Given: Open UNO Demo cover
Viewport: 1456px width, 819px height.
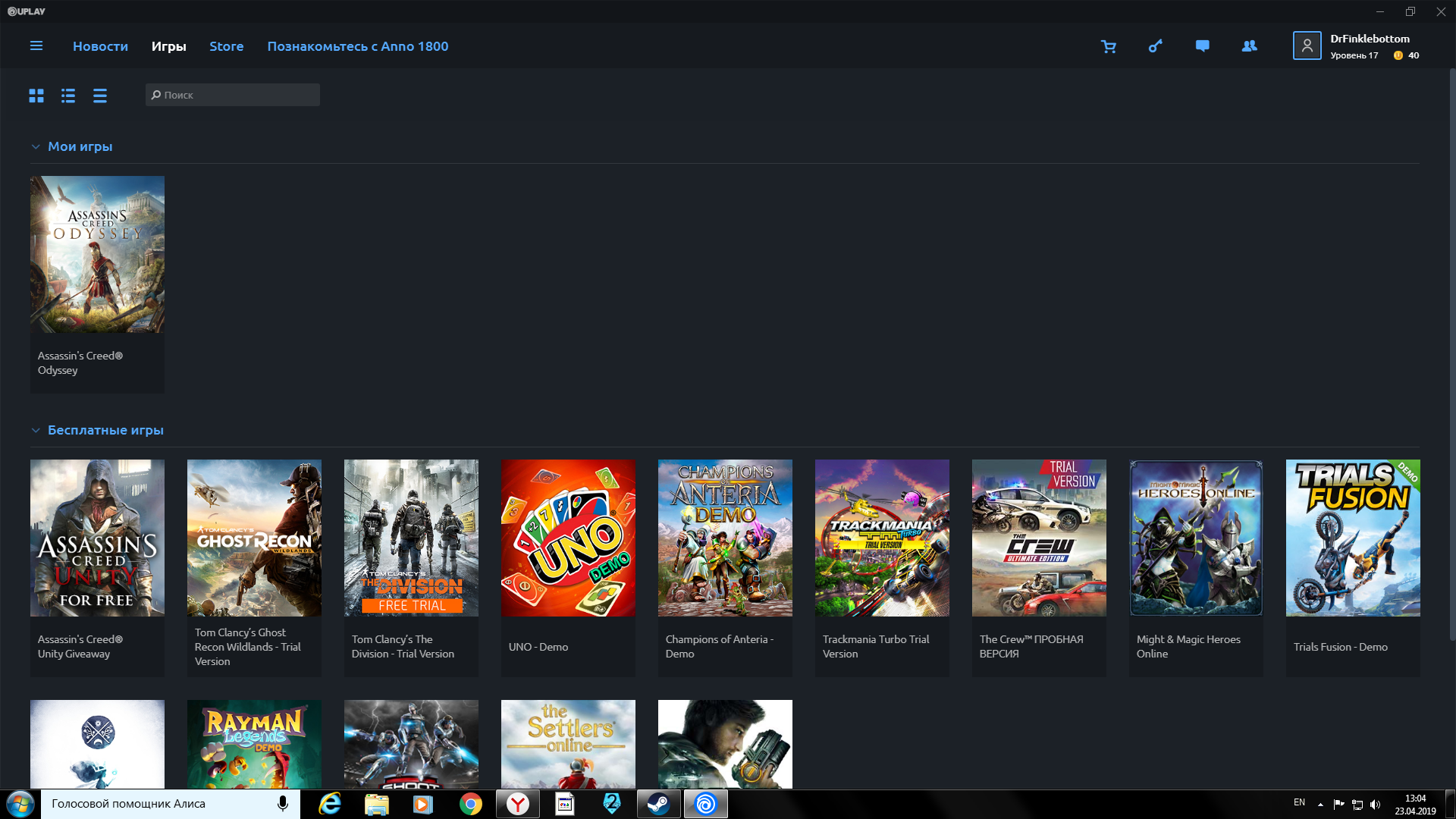Looking at the screenshot, I should pyautogui.click(x=568, y=538).
